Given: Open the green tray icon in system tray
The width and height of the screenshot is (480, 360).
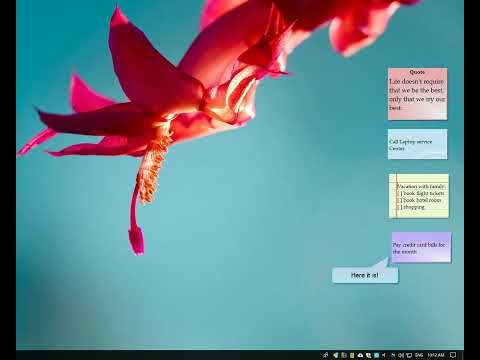Looking at the screenshot, I should [x=352, y=355].
